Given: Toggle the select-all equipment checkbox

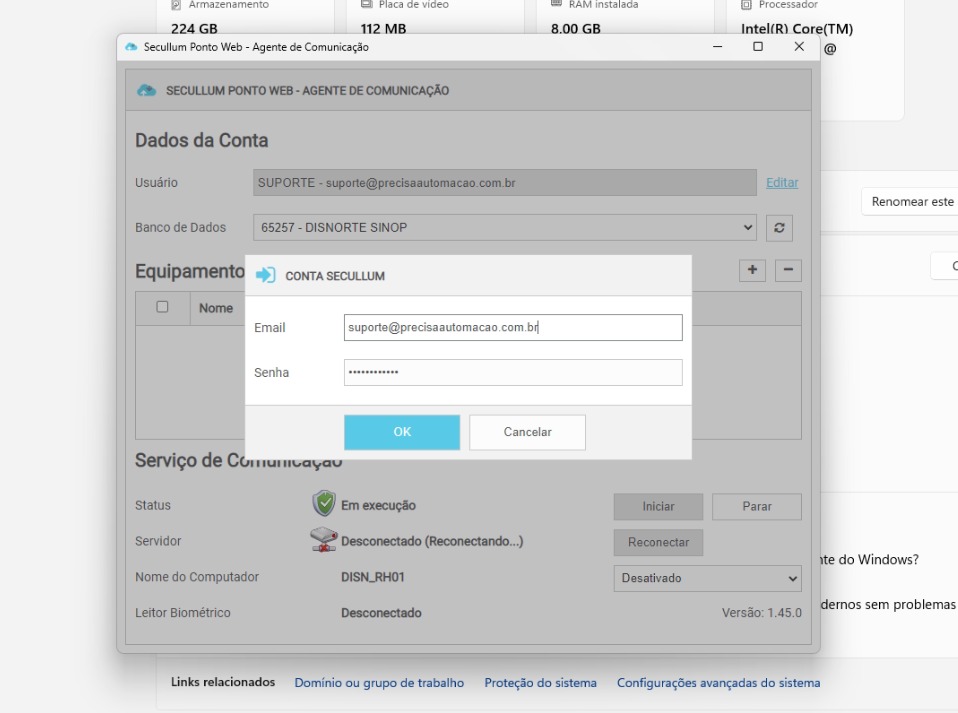Looking at the screenshot, I should [x=162, y=307].
